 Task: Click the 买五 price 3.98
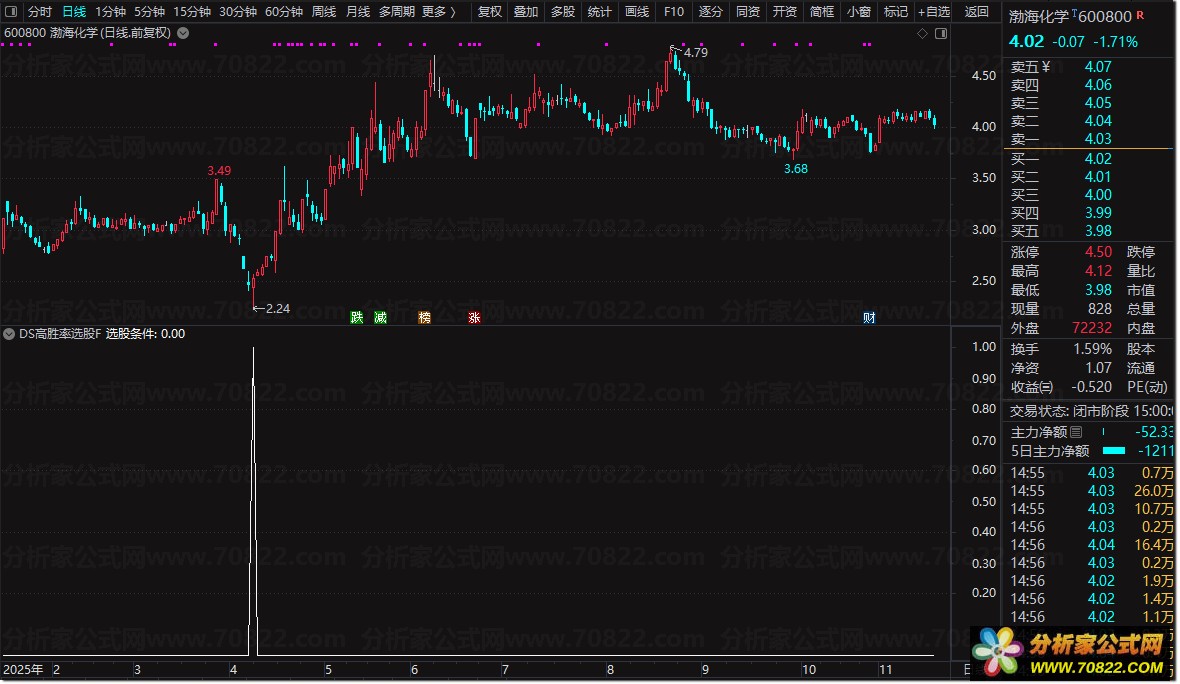[1098, 231]
